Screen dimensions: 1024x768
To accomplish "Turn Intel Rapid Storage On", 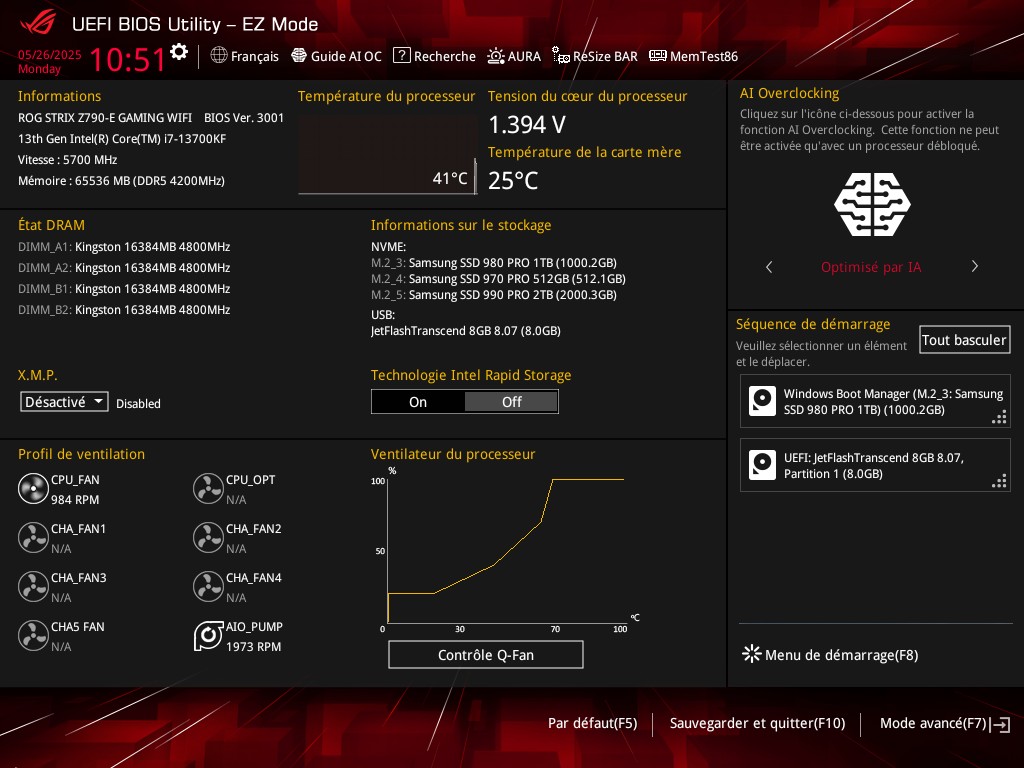I will [x=418, y=402].
